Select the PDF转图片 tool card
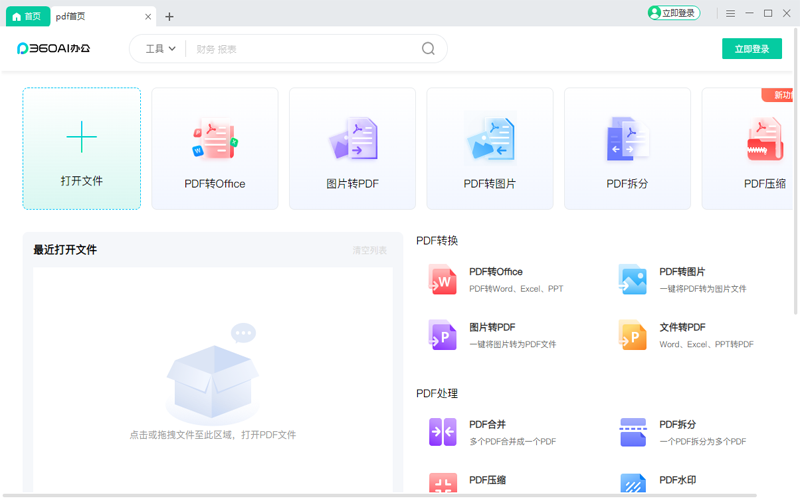The width and height of the screenshot is (800, 500). pos(489,149)
